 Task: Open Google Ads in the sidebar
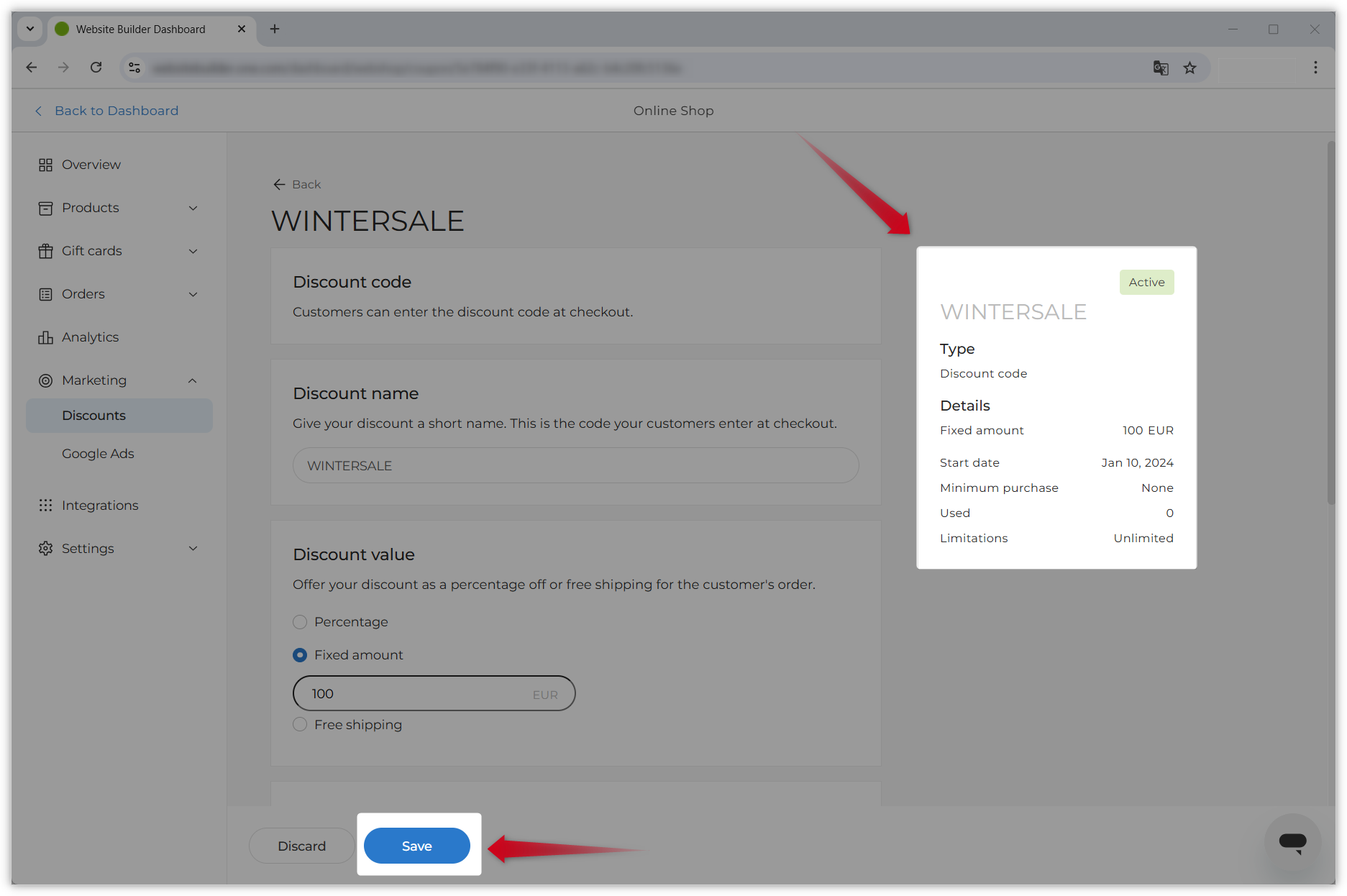[98, 454]
